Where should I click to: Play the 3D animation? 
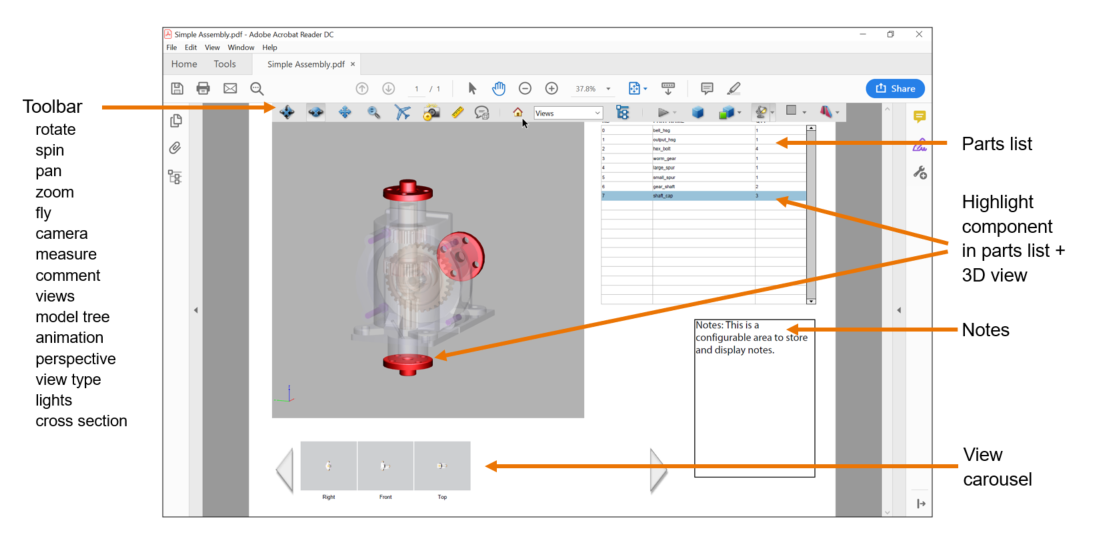click(663, 112)
